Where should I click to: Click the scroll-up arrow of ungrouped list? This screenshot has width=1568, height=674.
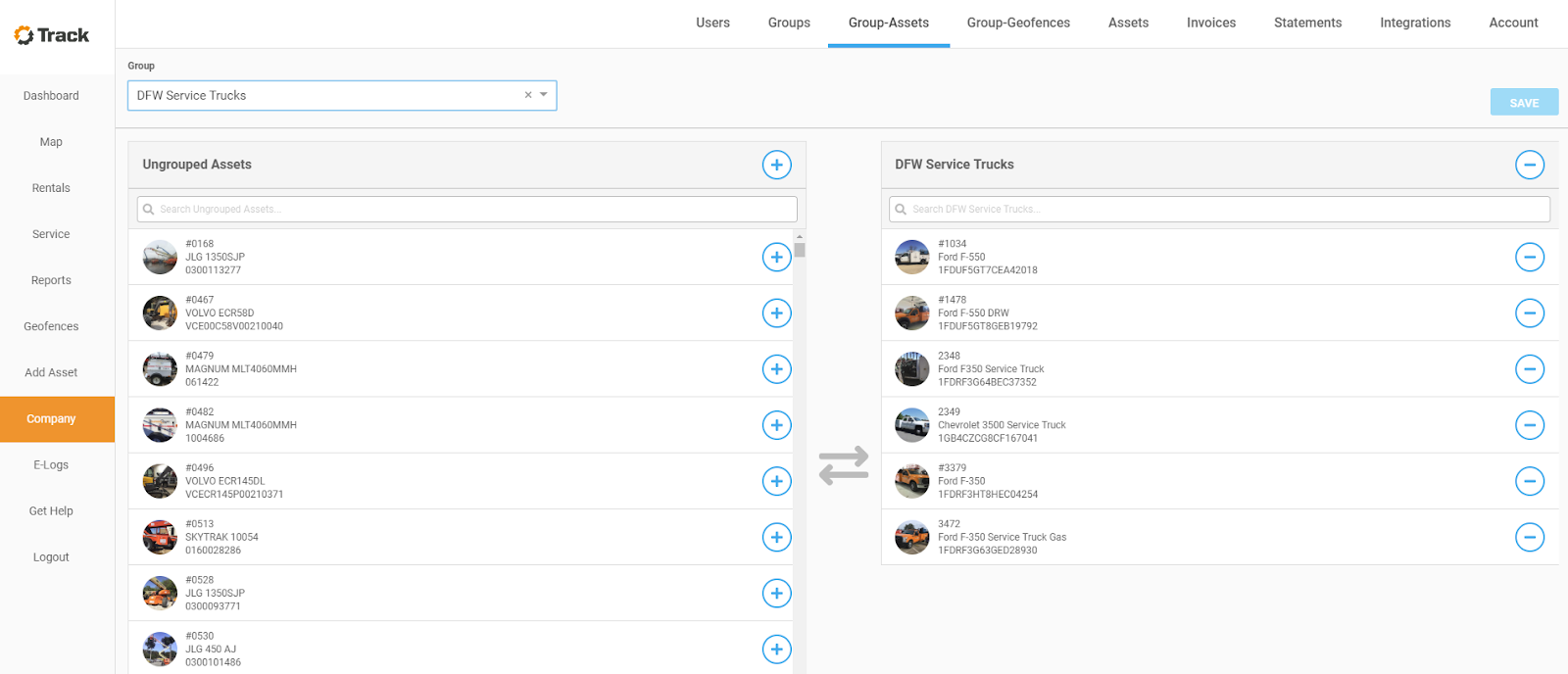(x=800, y=236)
